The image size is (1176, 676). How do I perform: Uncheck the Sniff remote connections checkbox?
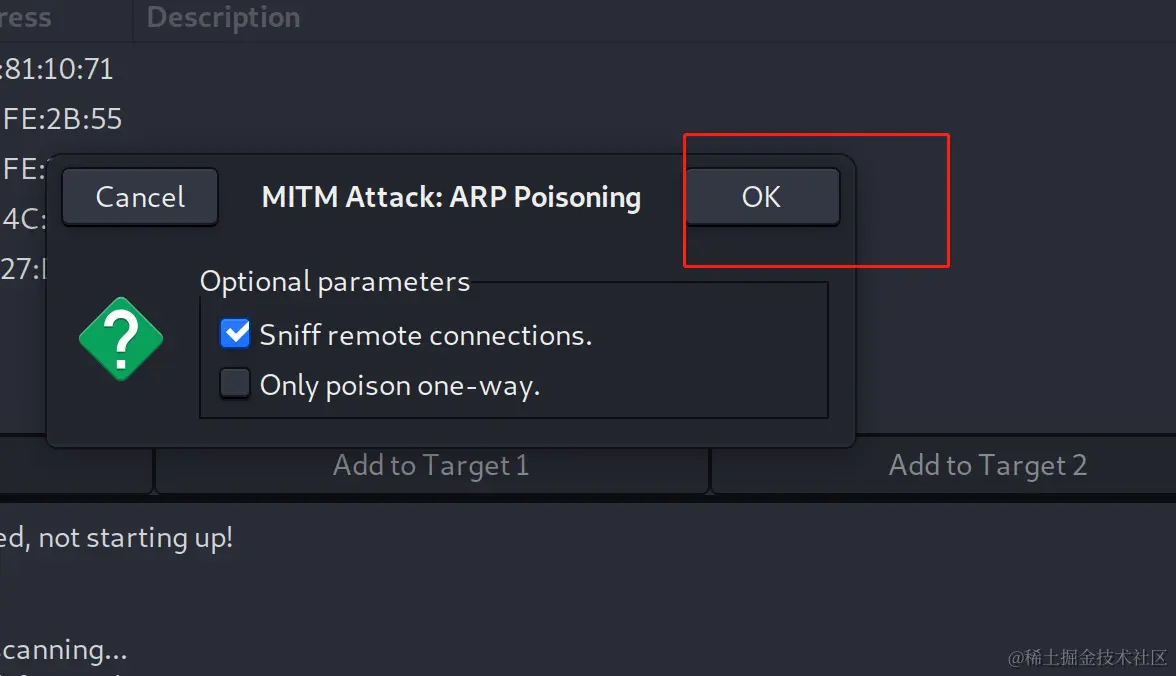(235, 333)
